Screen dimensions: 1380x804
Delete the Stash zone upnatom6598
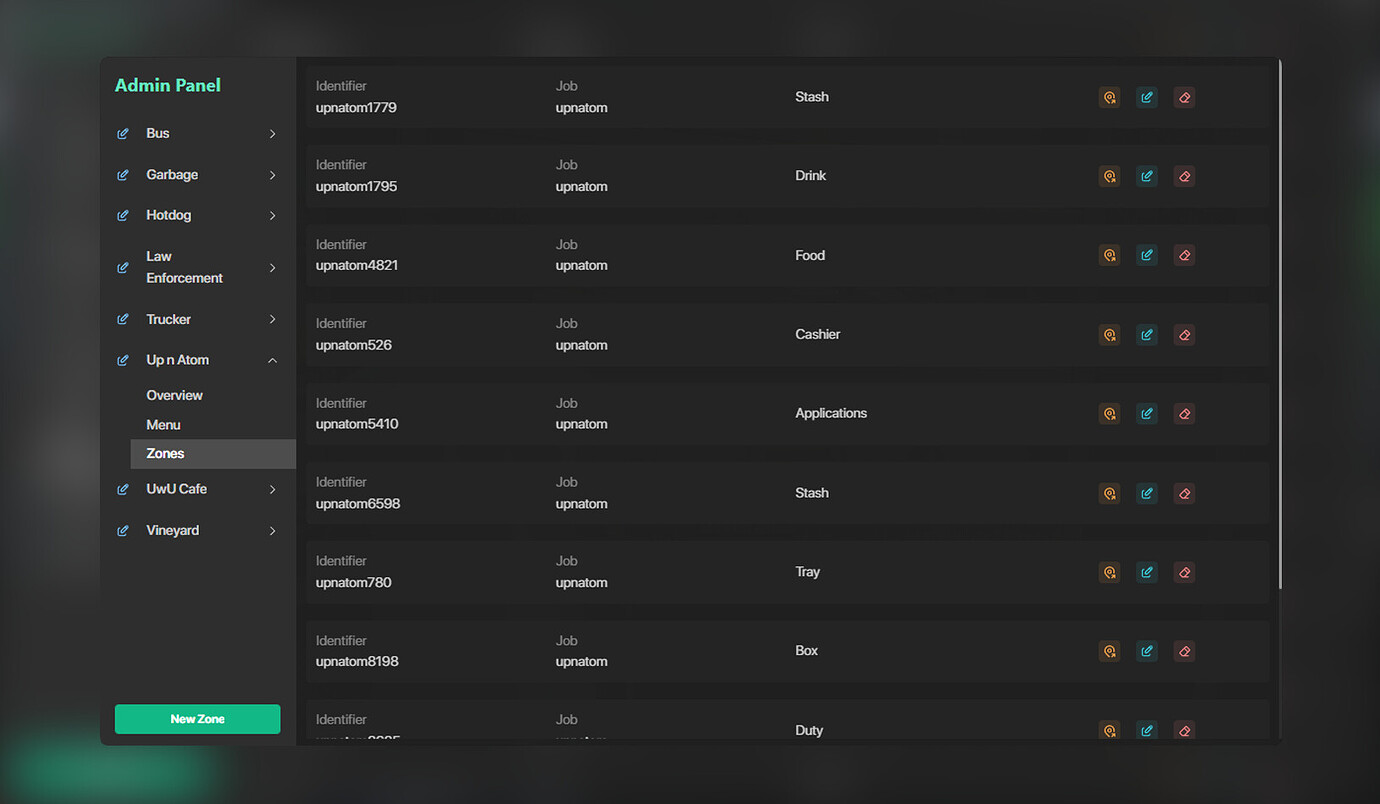pyautogui.click(x=1184, y=493)
